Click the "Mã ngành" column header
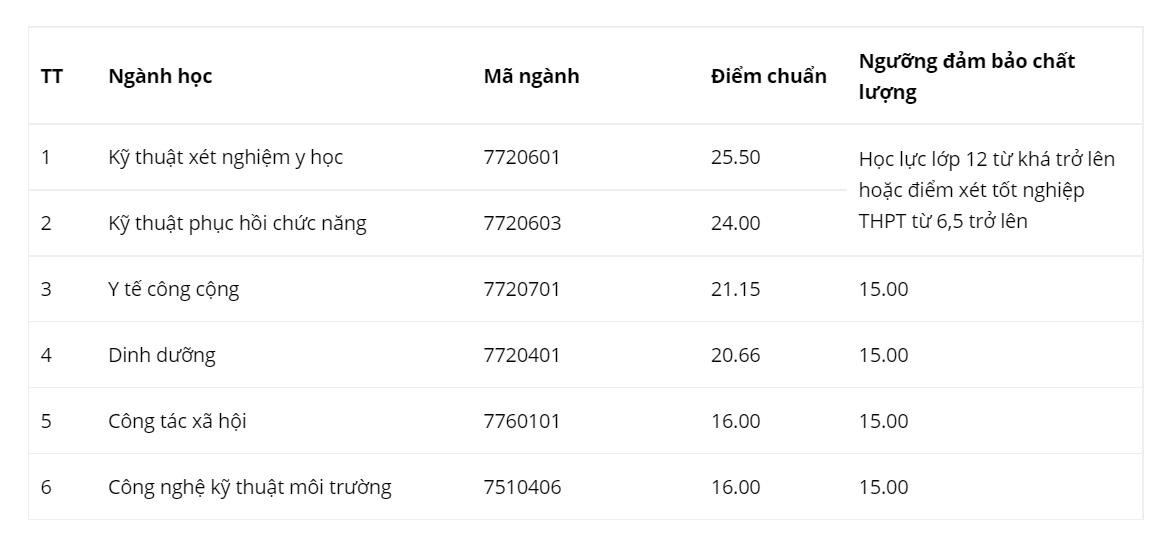This screenshot has height=558, width=1175. pyautogui.click(x=531, y=76)
